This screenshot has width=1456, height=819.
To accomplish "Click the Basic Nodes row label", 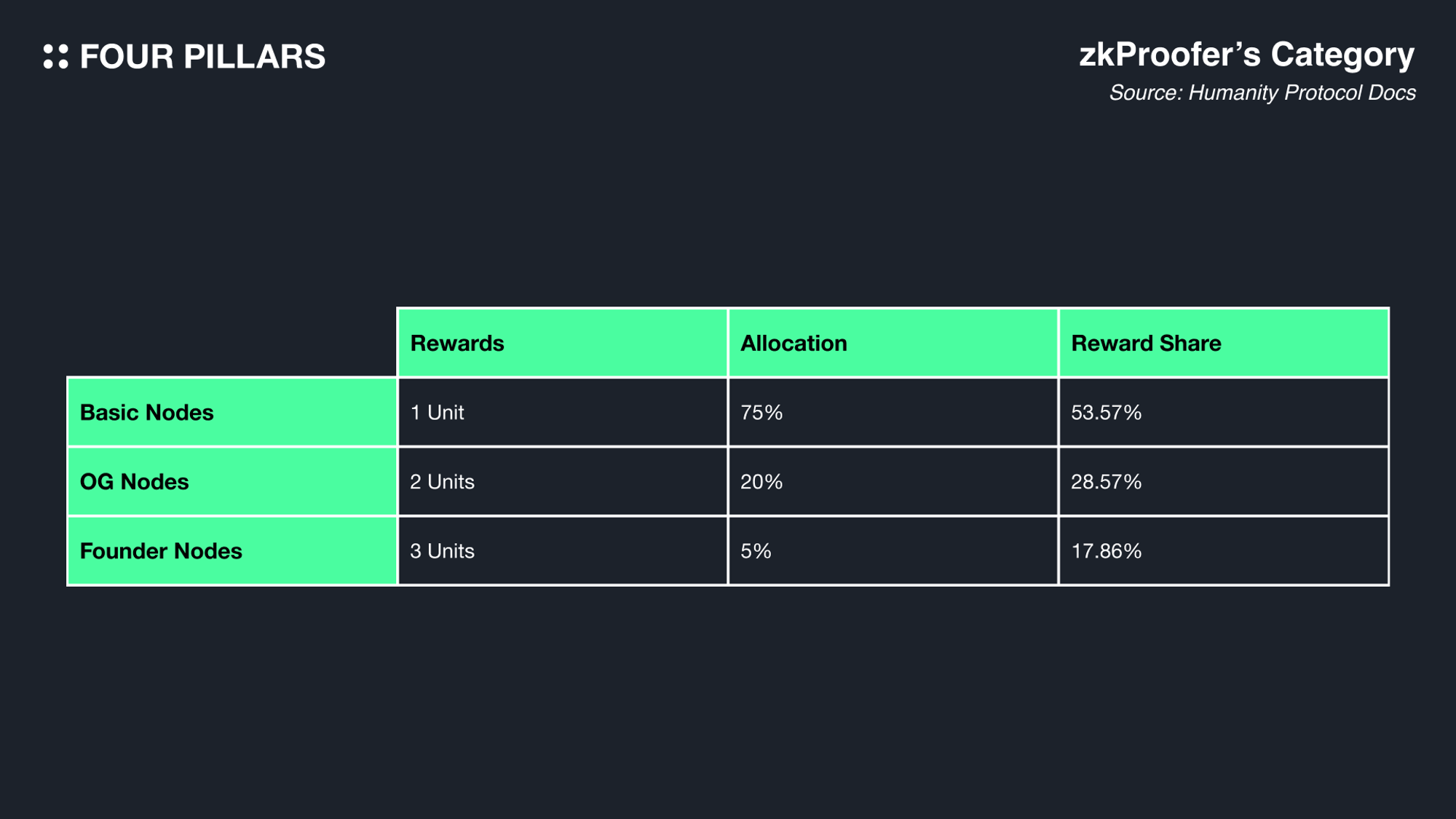I will point(146,412).
